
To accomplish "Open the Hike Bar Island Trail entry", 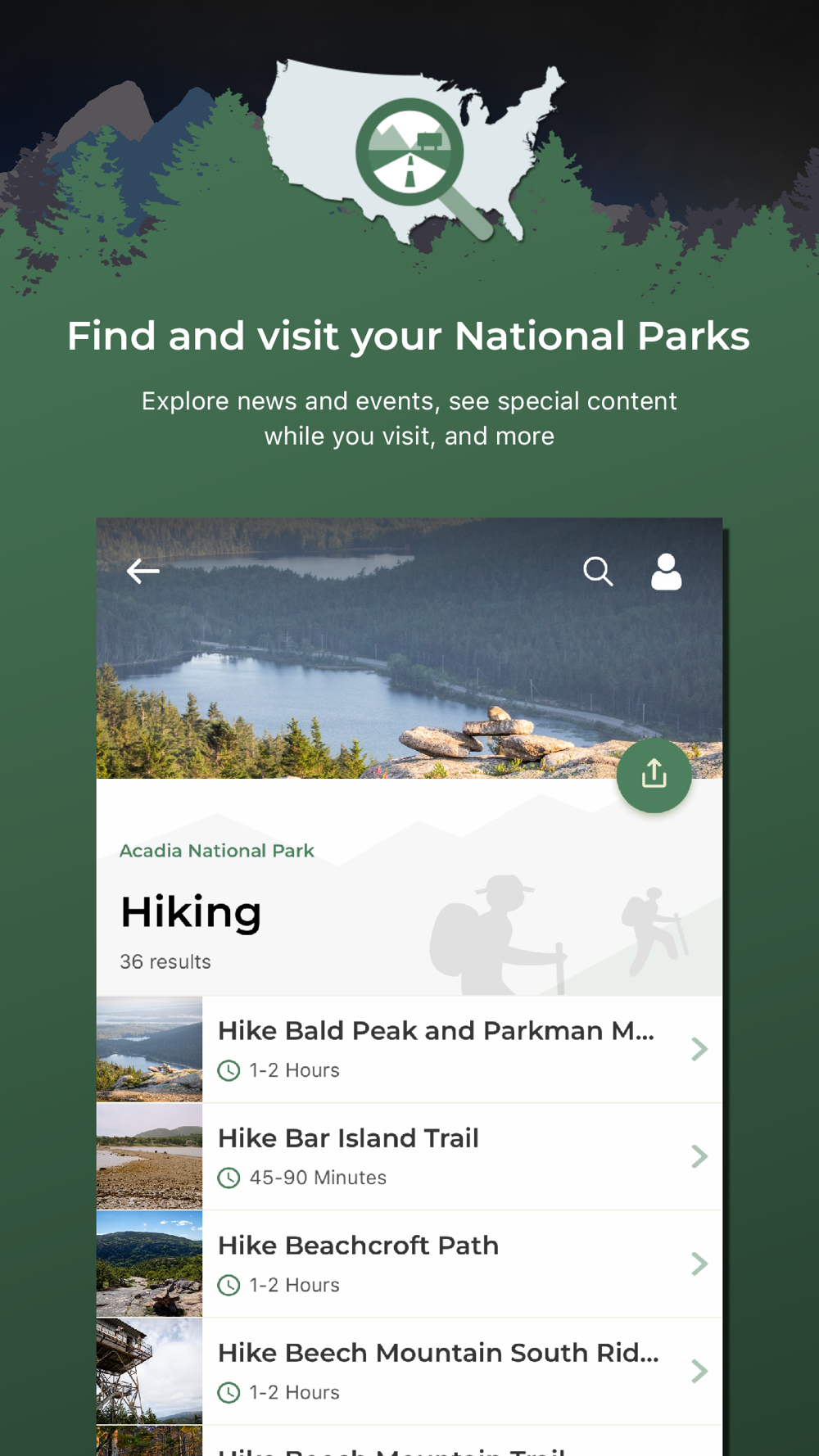I will 409,1156.
